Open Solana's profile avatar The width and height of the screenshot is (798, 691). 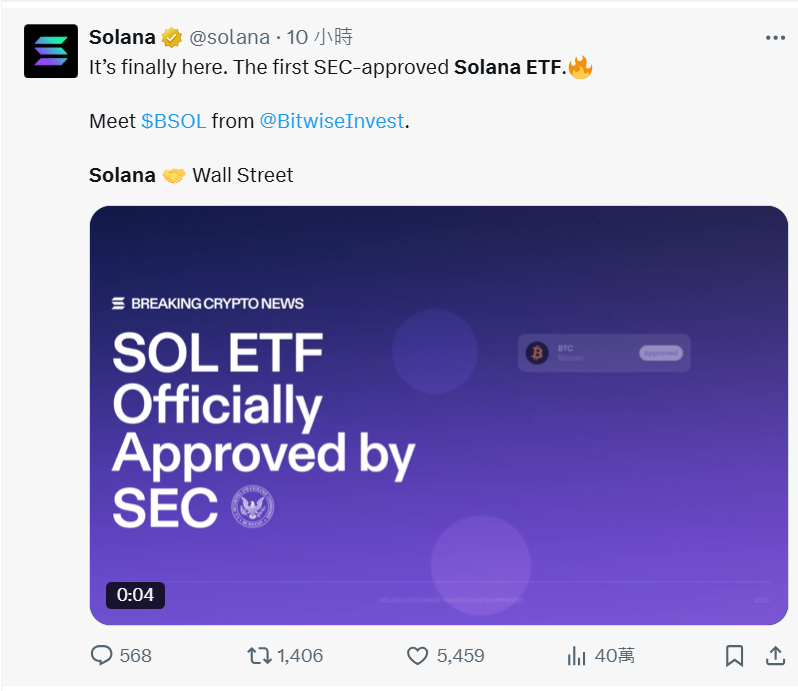50,51
